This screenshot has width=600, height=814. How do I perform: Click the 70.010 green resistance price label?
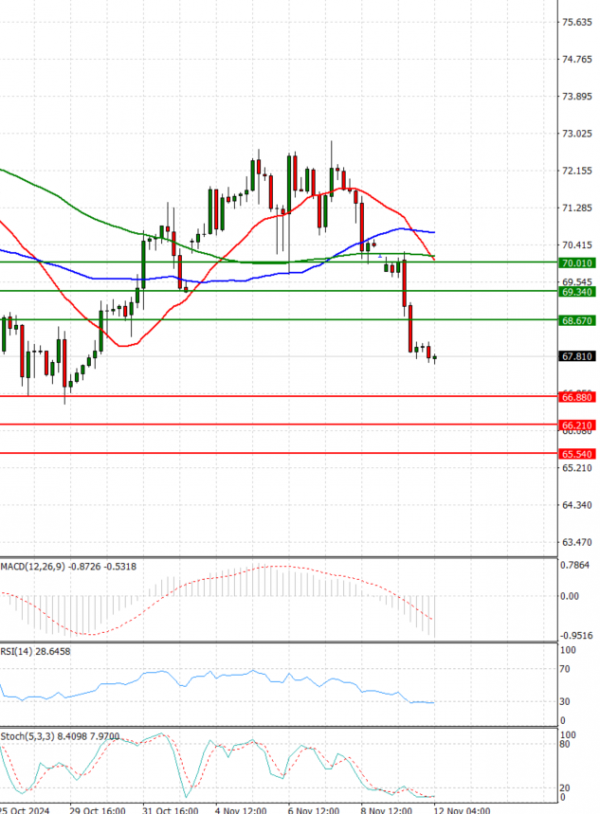578,263
